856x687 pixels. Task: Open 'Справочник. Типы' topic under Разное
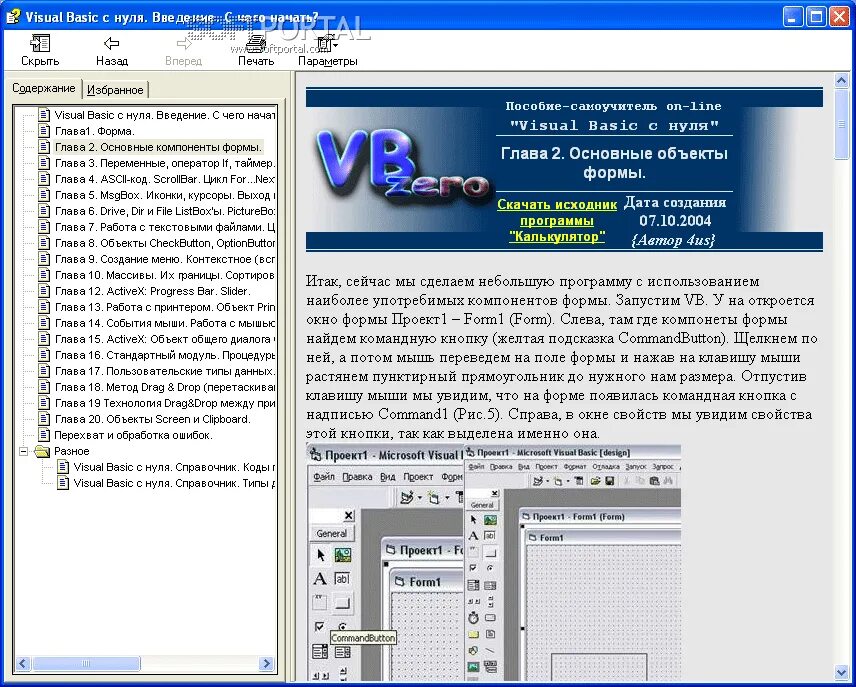(174, 483)
